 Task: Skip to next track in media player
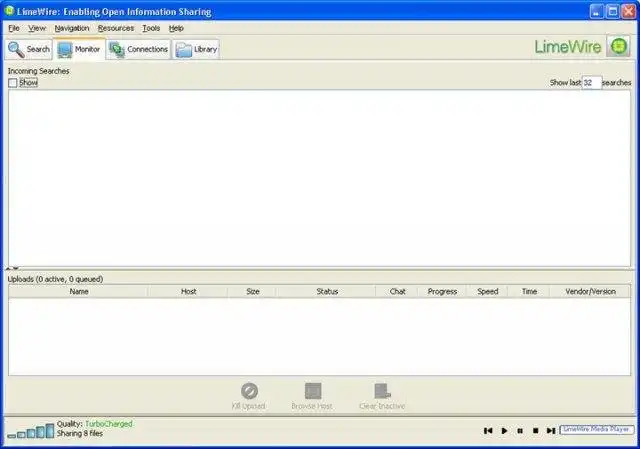(551, 431)
